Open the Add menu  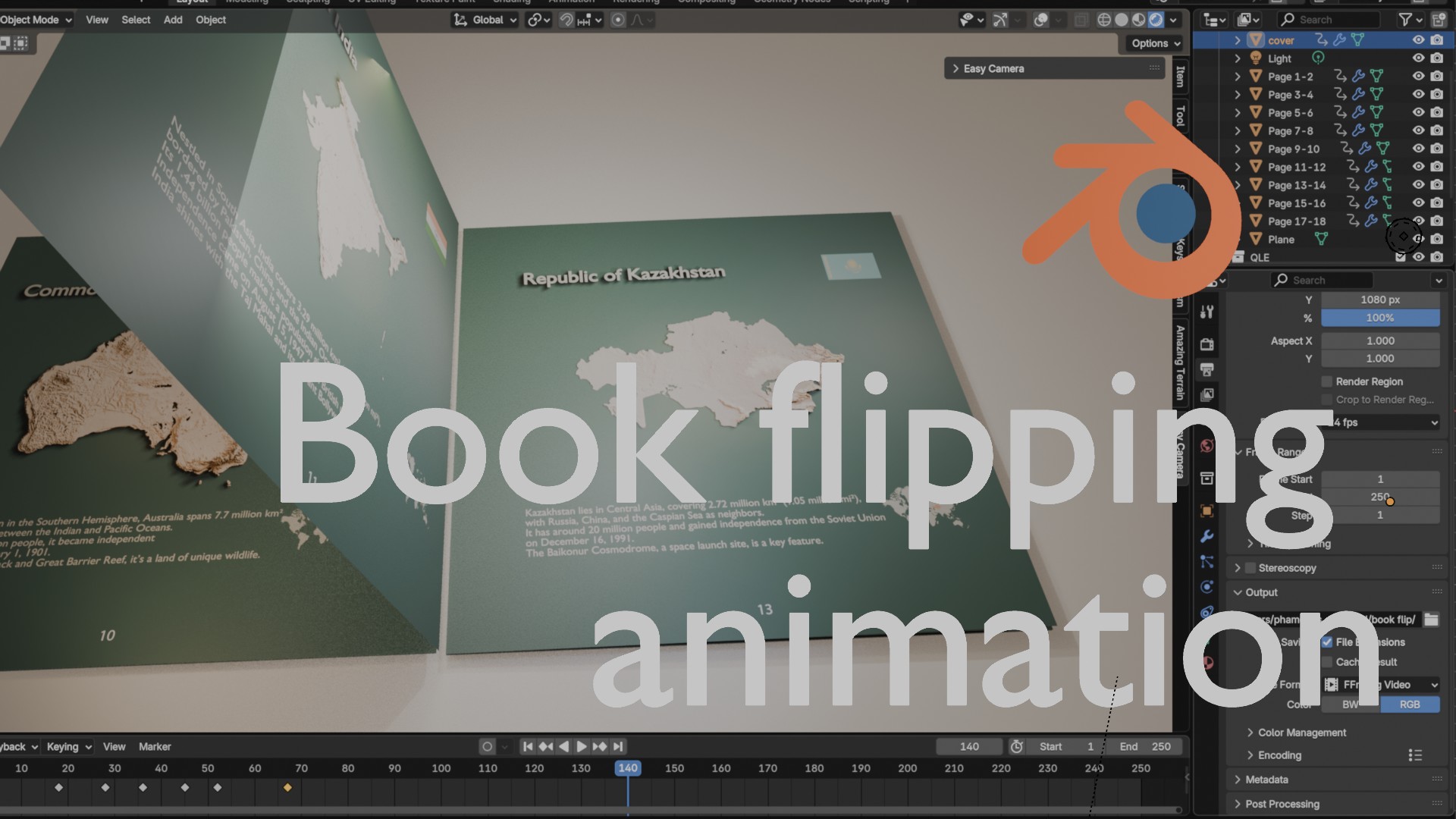[x=173, y=20]
